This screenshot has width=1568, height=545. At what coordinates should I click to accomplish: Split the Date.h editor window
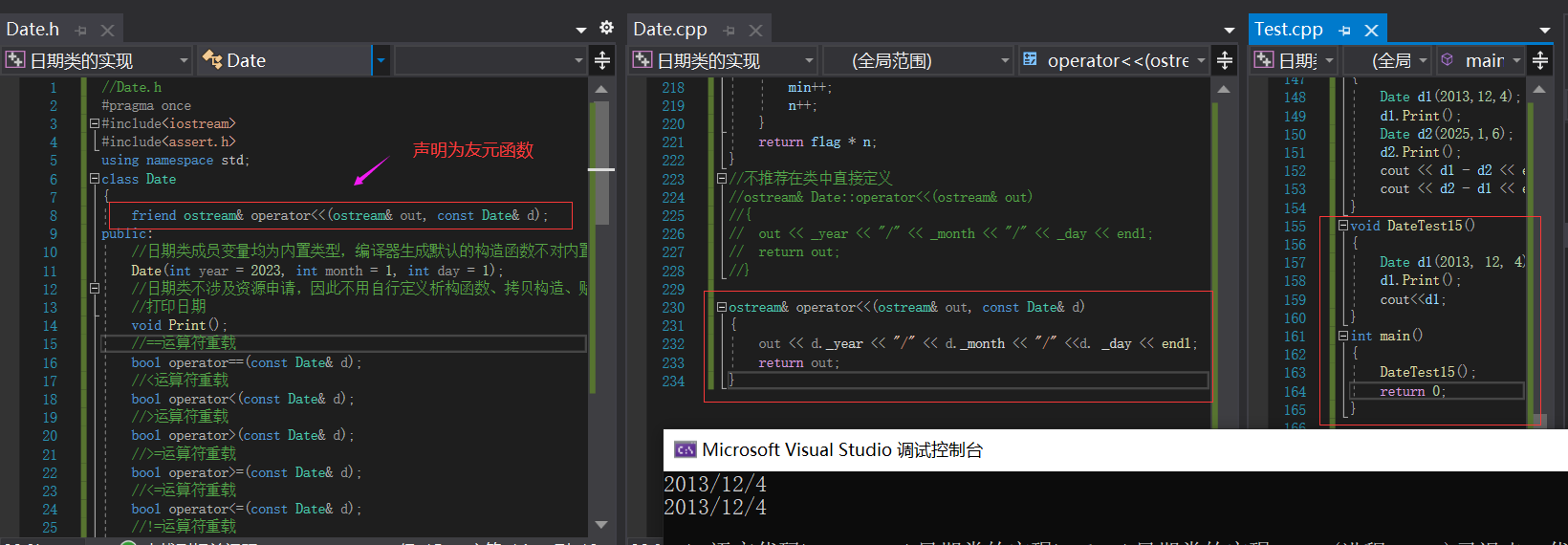click(x=602, y=60)
